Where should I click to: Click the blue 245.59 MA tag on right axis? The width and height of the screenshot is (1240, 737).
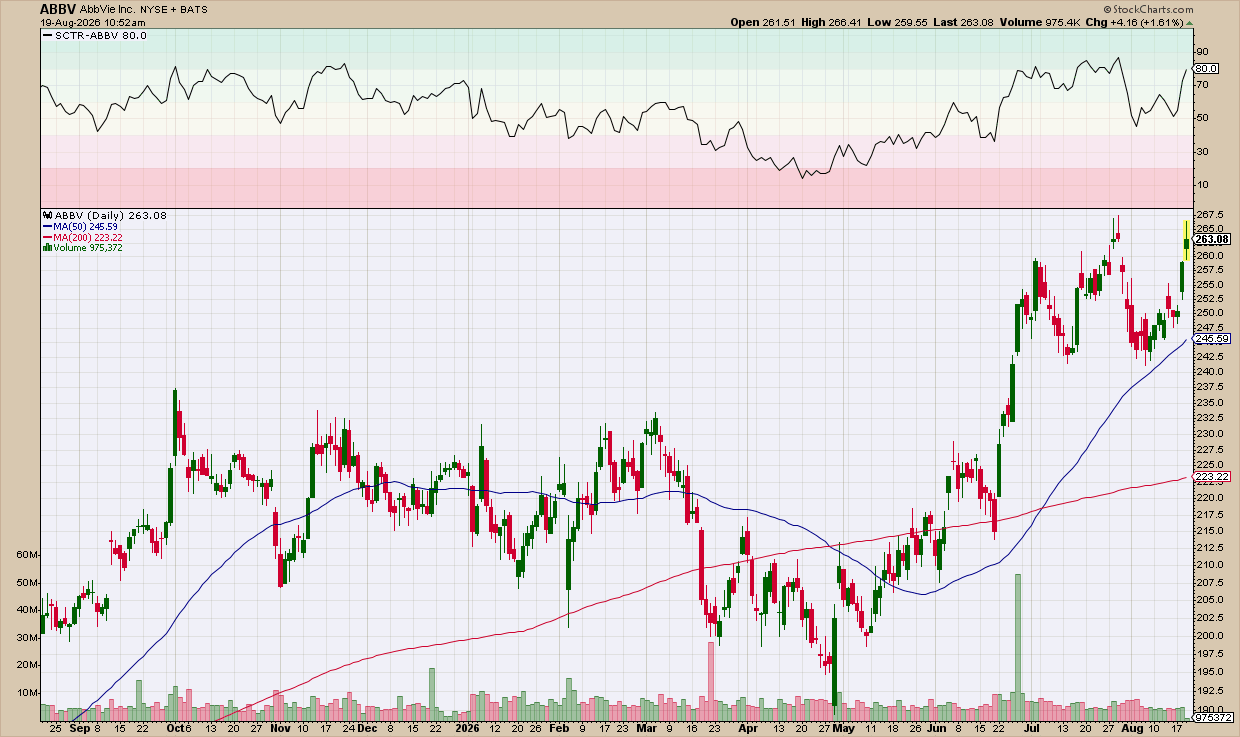(x=1210, y=339)
